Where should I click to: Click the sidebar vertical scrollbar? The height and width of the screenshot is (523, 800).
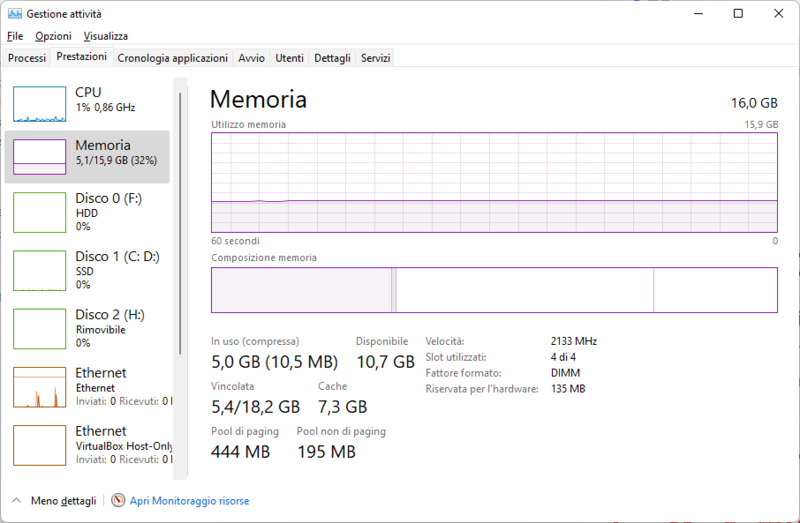pyautogui.click(x=180, y=220)
